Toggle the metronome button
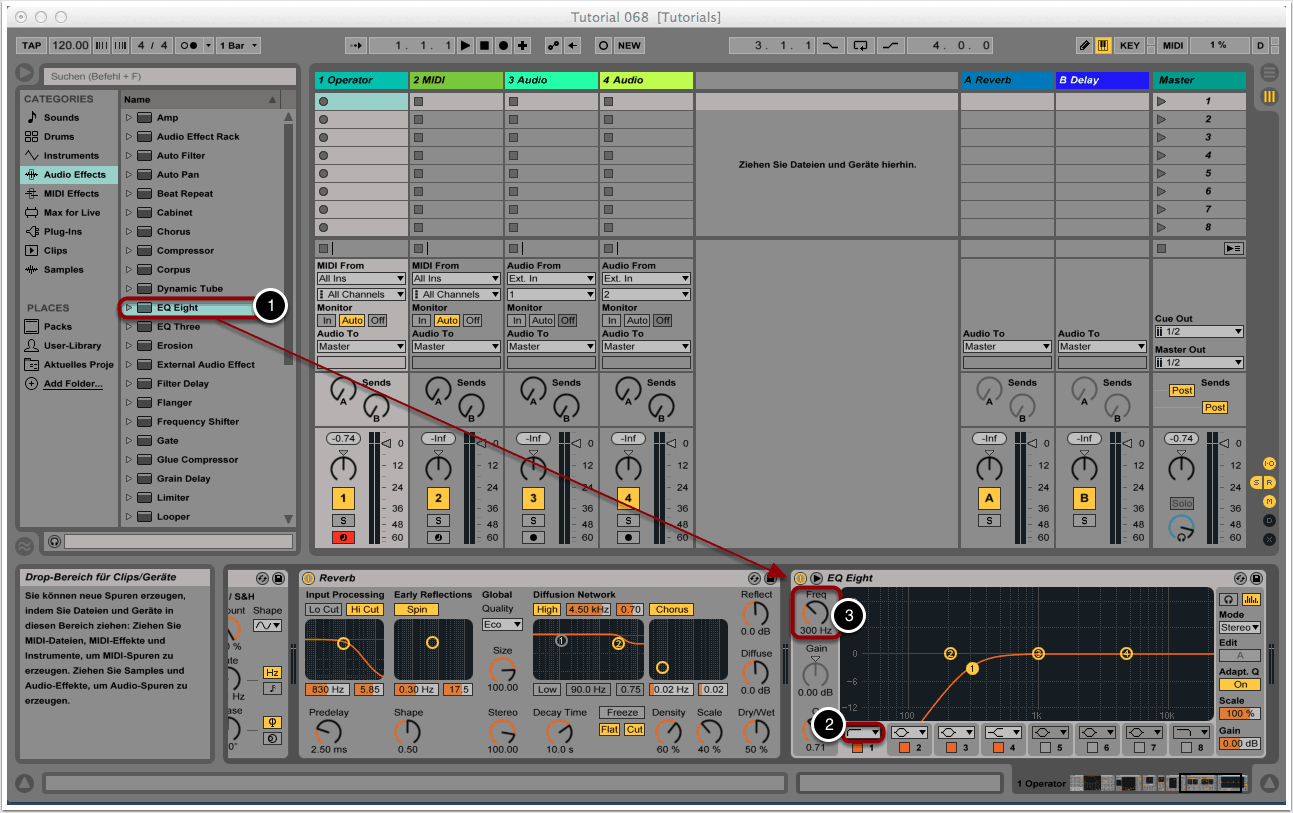Viewport: 1293px width, 813px height. pos(188,46)
